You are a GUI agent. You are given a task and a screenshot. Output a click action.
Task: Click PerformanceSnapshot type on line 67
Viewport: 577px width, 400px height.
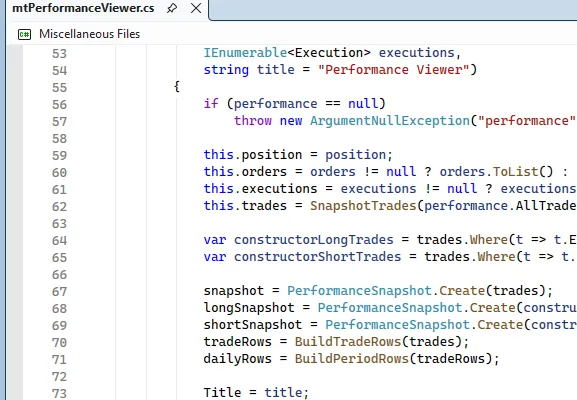pos(359,291)
